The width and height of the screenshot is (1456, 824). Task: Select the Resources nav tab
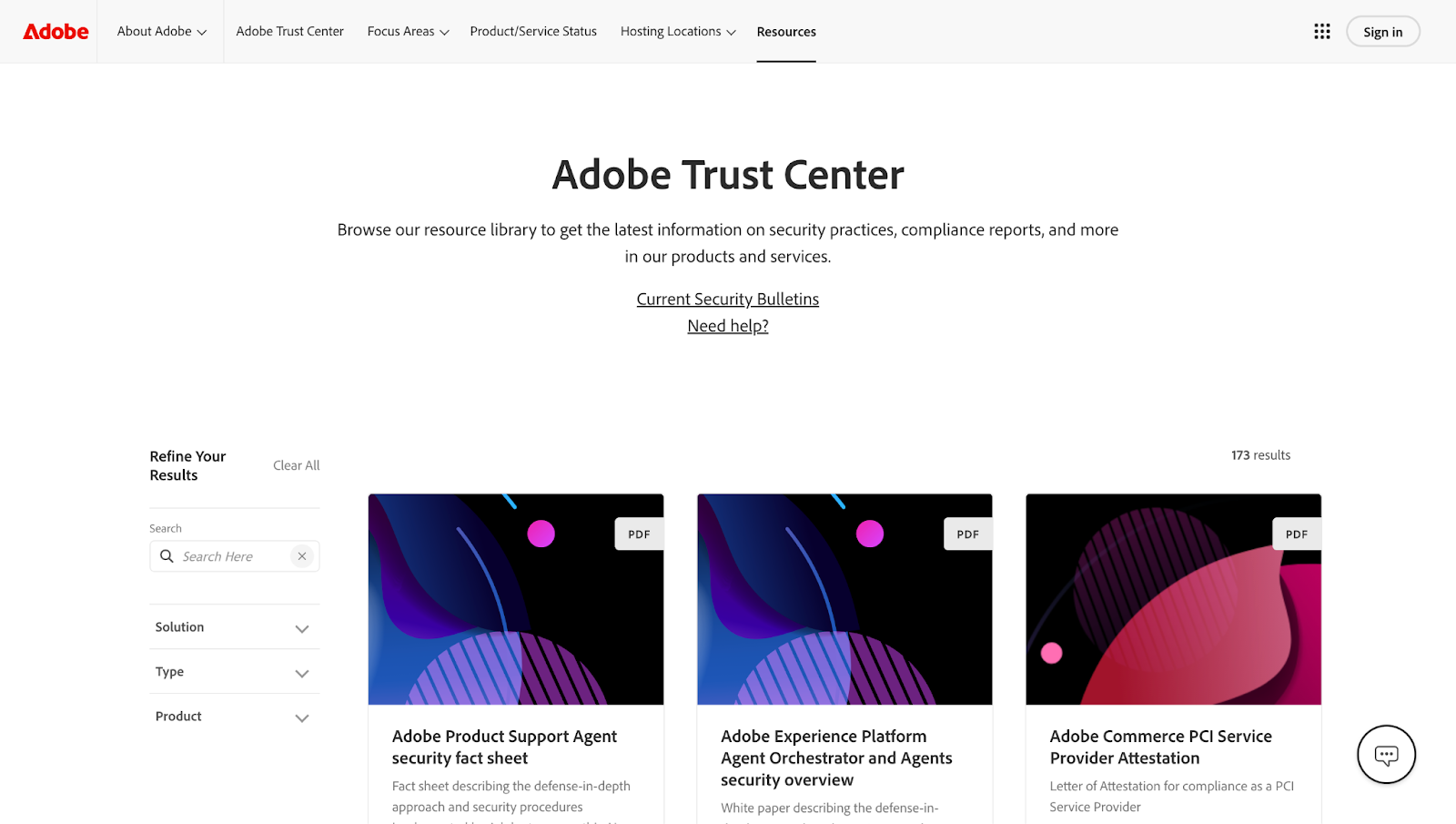786,32
